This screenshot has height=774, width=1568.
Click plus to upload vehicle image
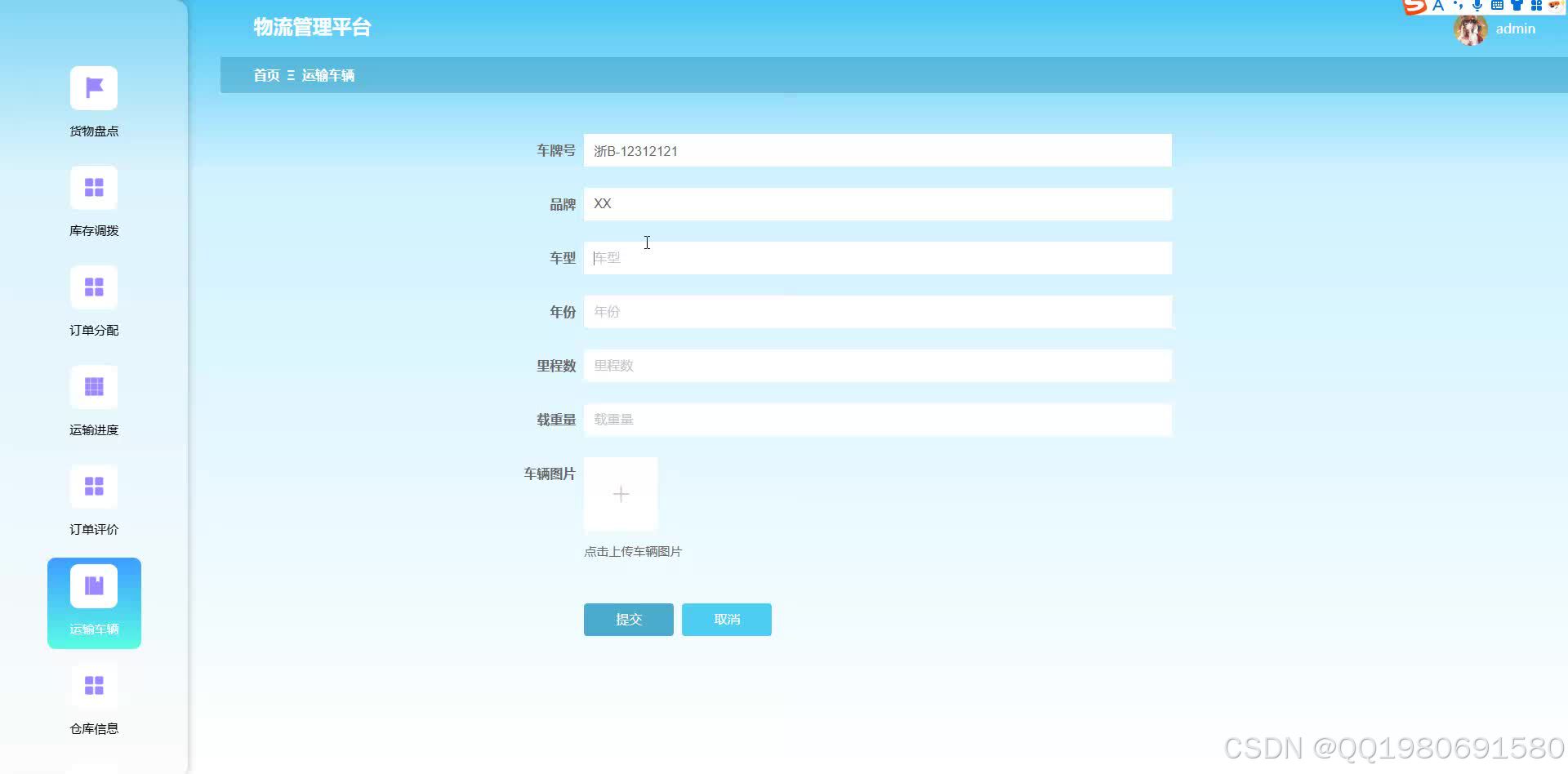(621, 494)
